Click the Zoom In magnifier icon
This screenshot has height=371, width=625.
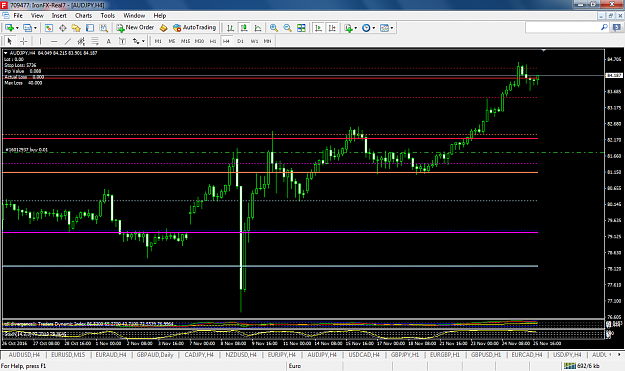(273, 28)
